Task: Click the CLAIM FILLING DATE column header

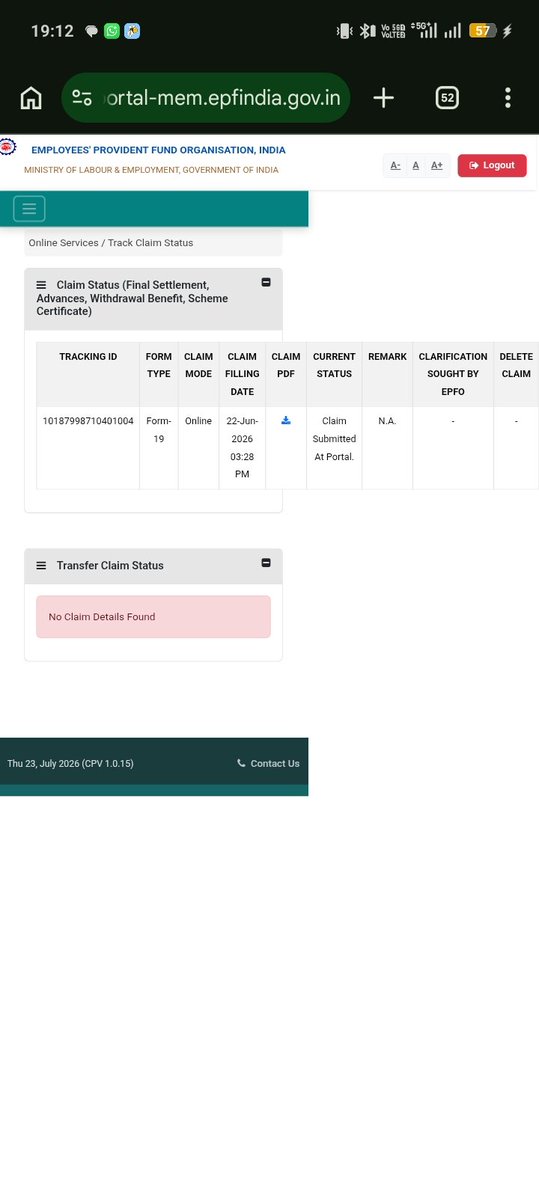Action: coord(242,374)
